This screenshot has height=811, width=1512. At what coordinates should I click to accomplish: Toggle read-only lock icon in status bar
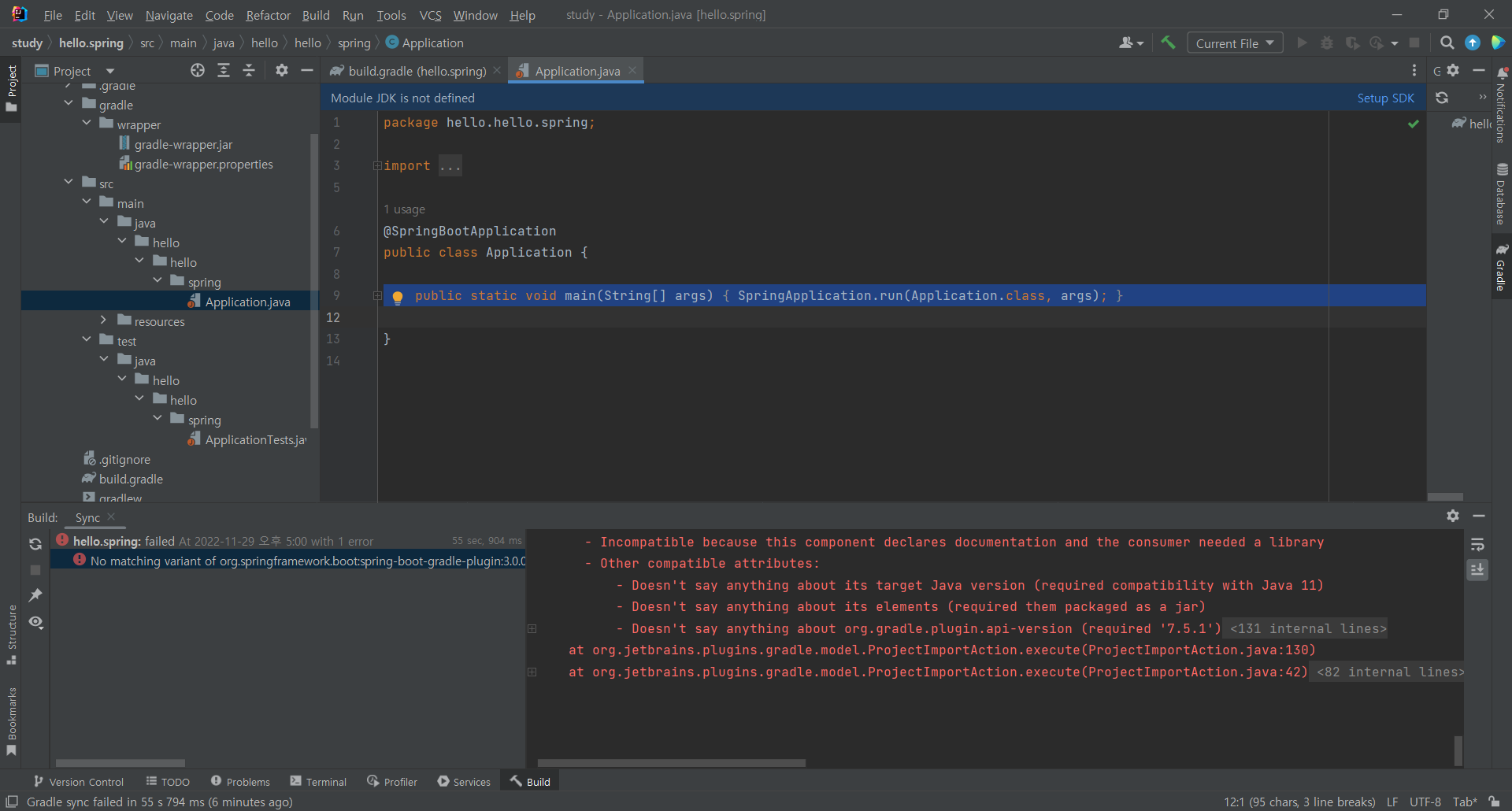(x=1494, y=802)
